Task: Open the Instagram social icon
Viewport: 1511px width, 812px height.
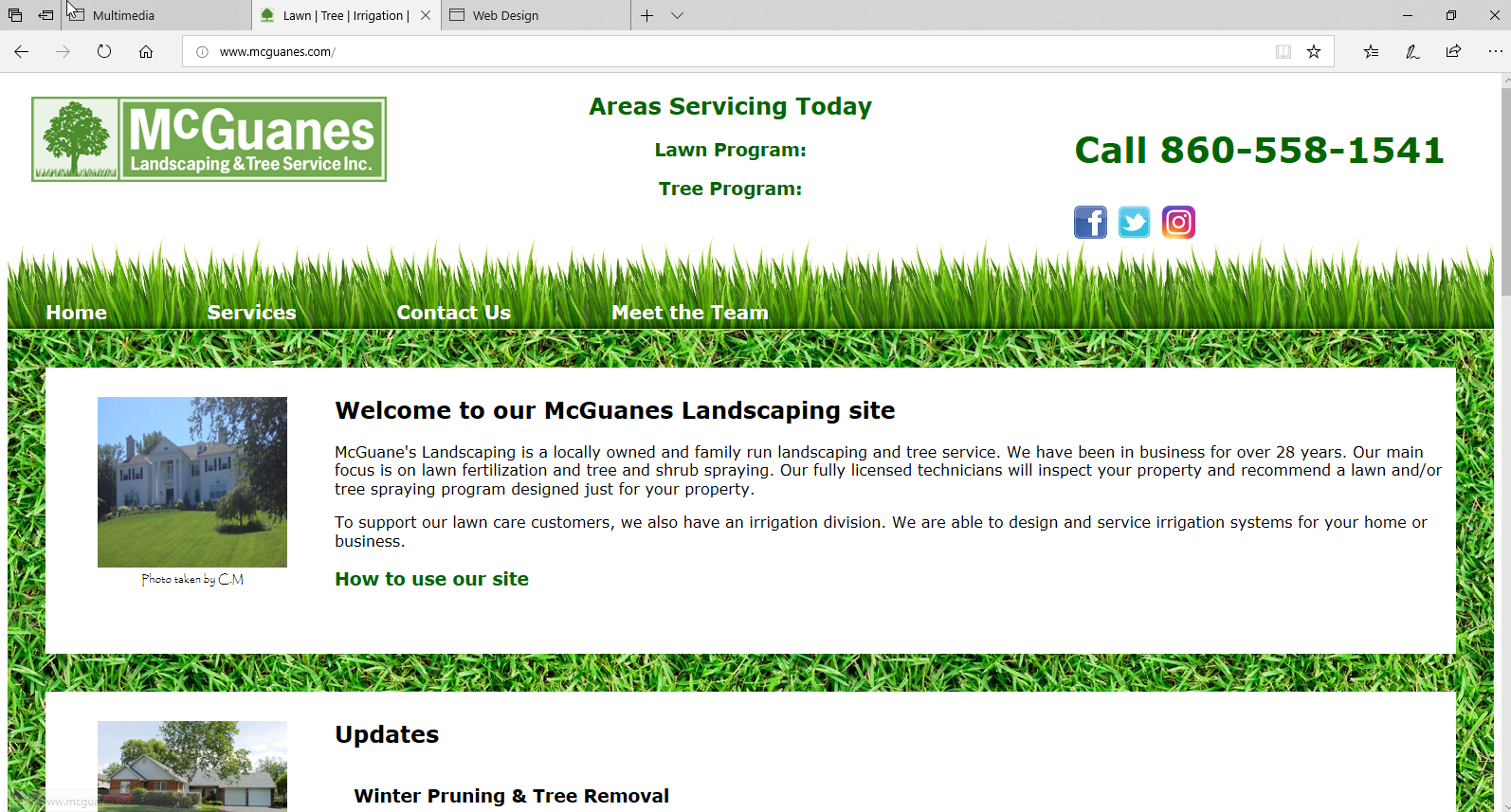Action: 1178,223
